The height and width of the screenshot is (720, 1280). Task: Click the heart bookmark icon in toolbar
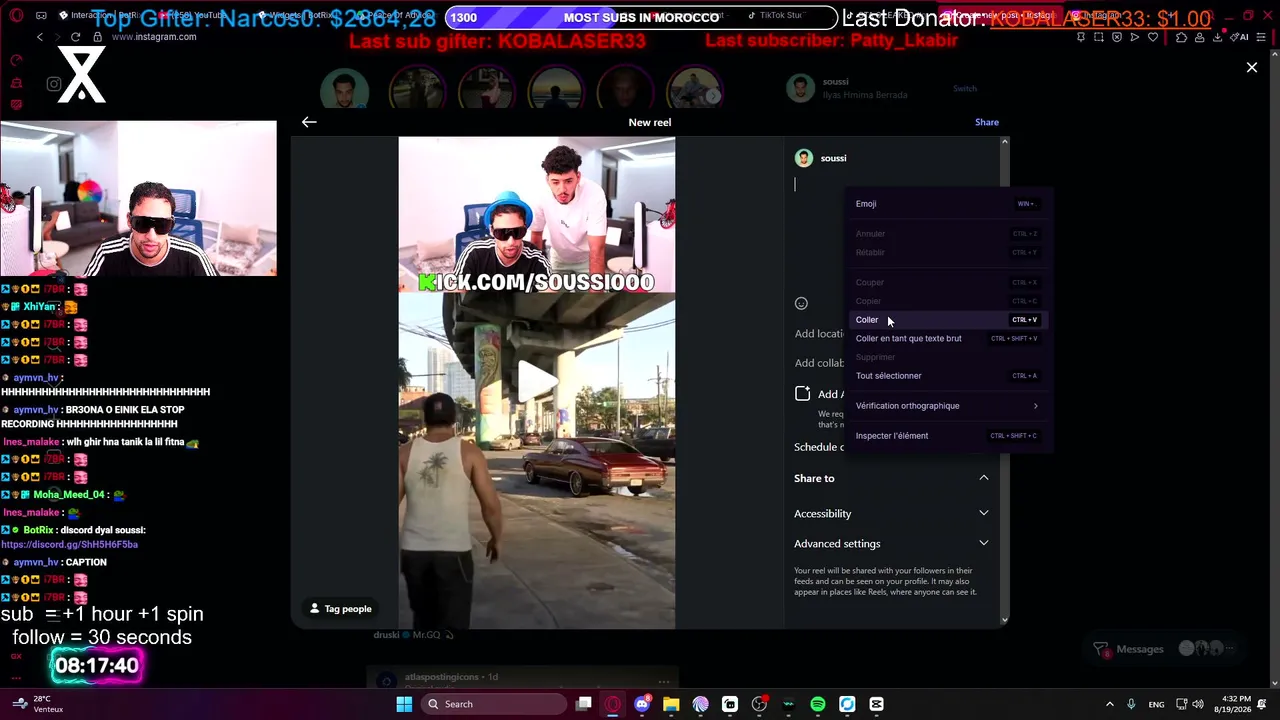[x=1153, y=37]
